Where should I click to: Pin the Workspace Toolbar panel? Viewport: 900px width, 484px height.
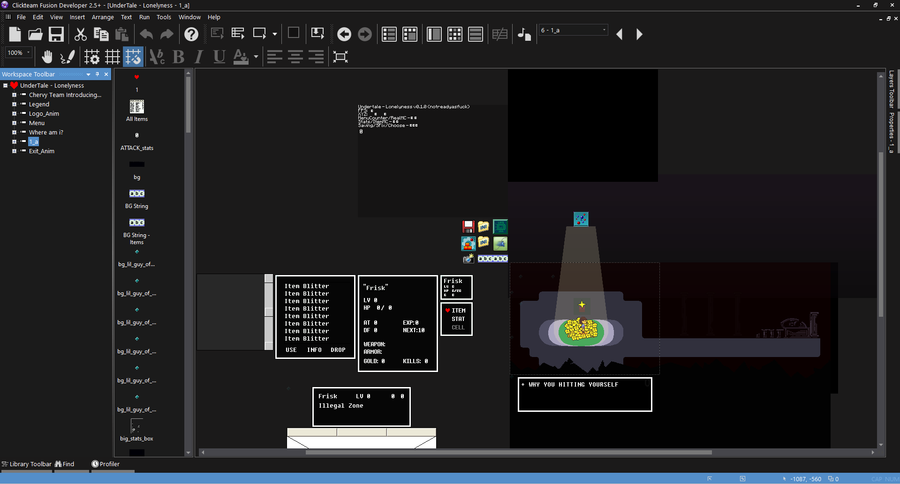pyautogui.click(x=97, y=74)
